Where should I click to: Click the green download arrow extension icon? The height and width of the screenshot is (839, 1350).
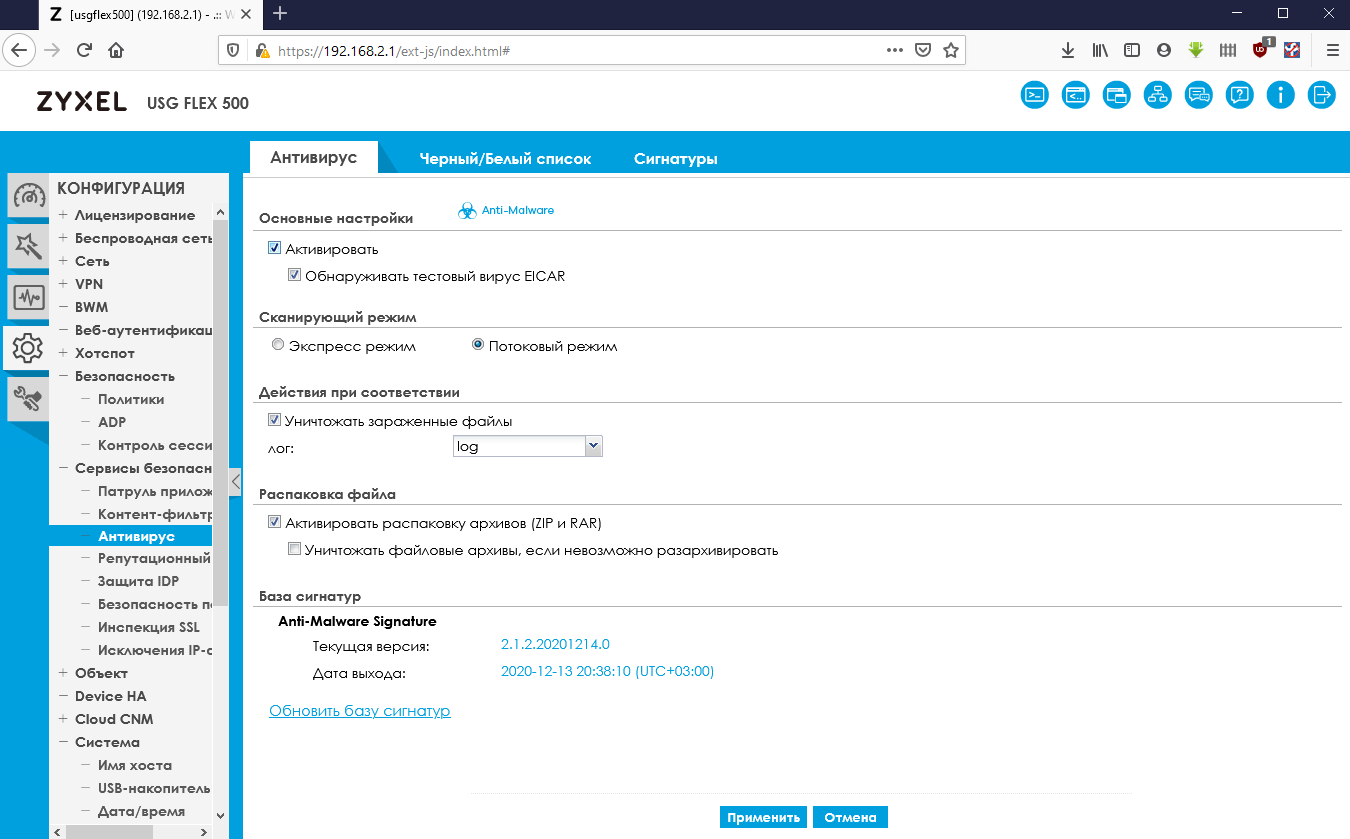coord(1195,50)
